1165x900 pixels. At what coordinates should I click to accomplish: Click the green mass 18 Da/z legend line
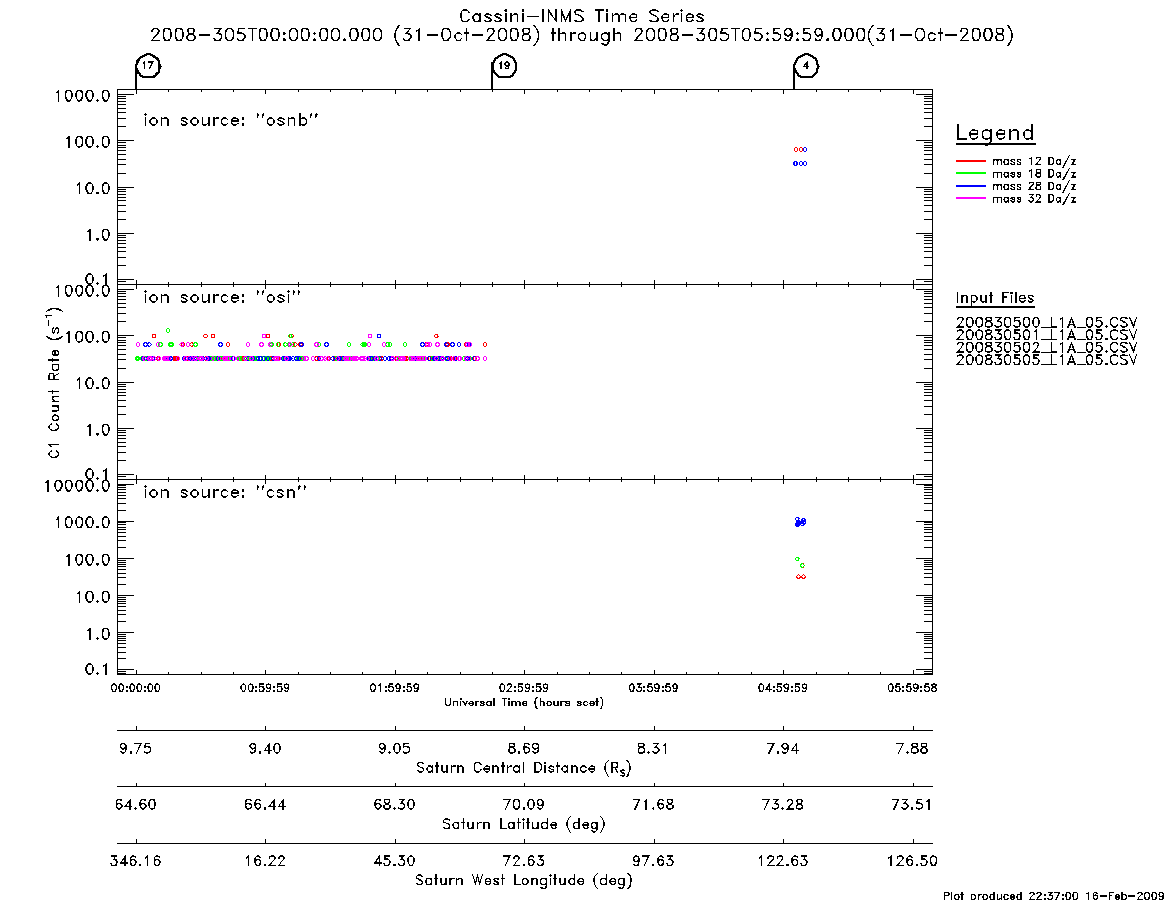970,174
